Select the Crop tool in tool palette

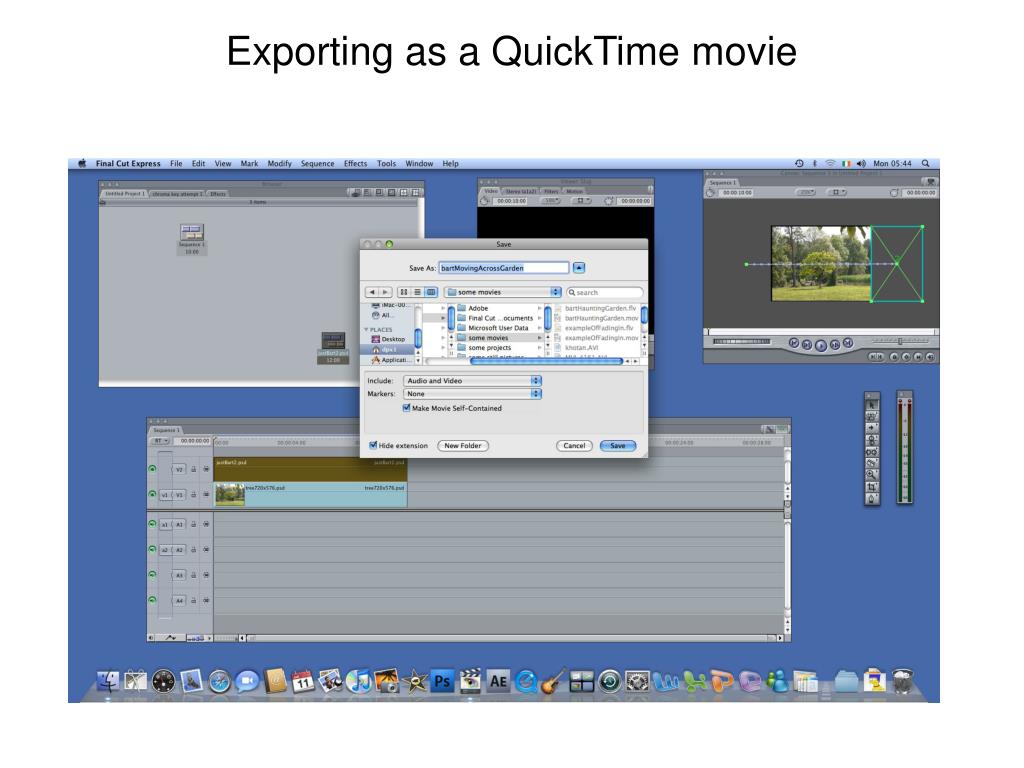click(x=872, y=487)
